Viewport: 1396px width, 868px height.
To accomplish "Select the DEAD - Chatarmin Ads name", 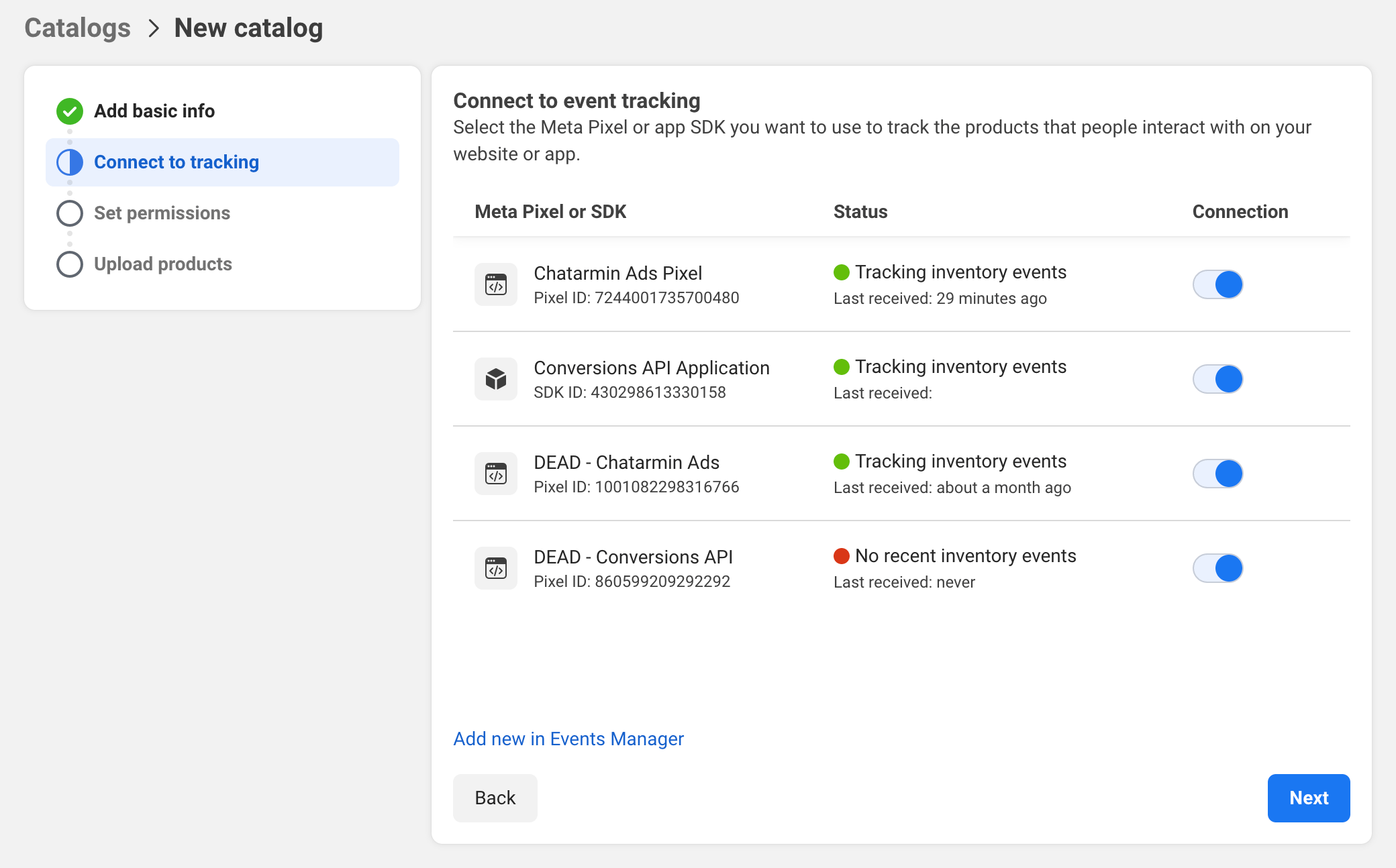I will [x=626, y=462].
